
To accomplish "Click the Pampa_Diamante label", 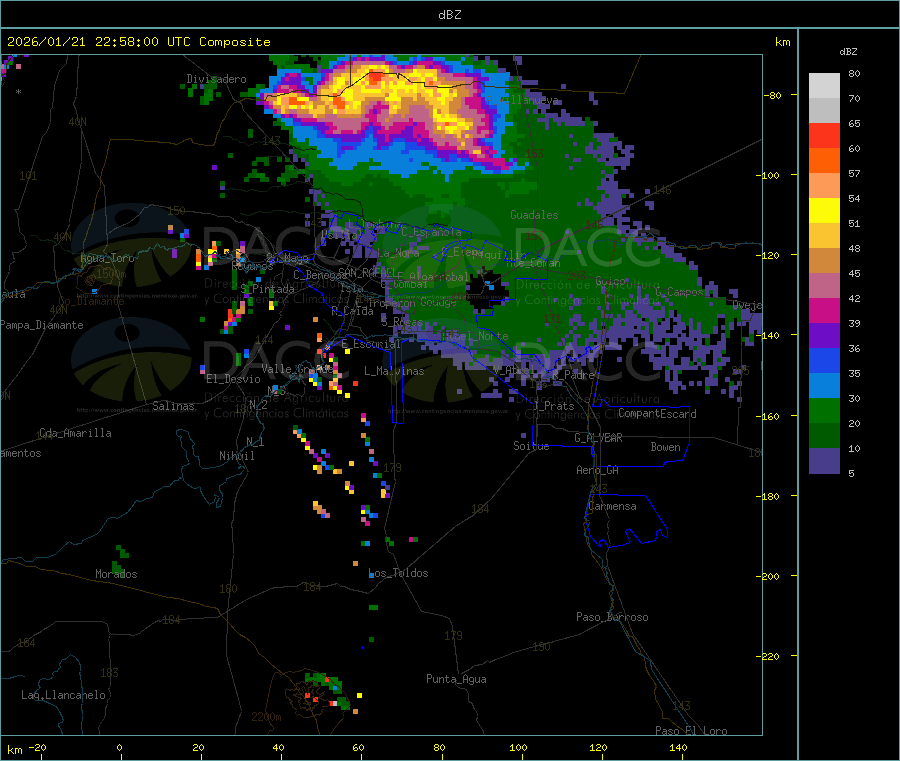I will [41, 325].
